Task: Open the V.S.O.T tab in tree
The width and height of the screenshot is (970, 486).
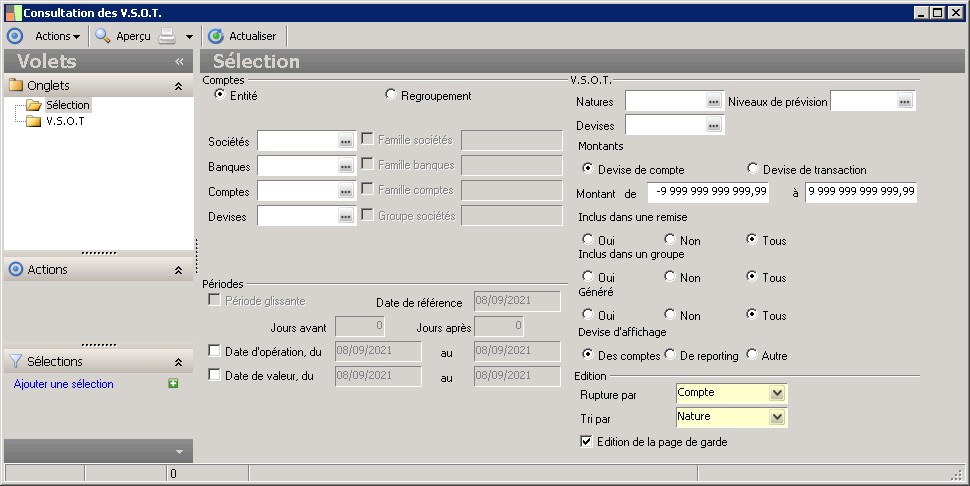Action: point(65,121)
